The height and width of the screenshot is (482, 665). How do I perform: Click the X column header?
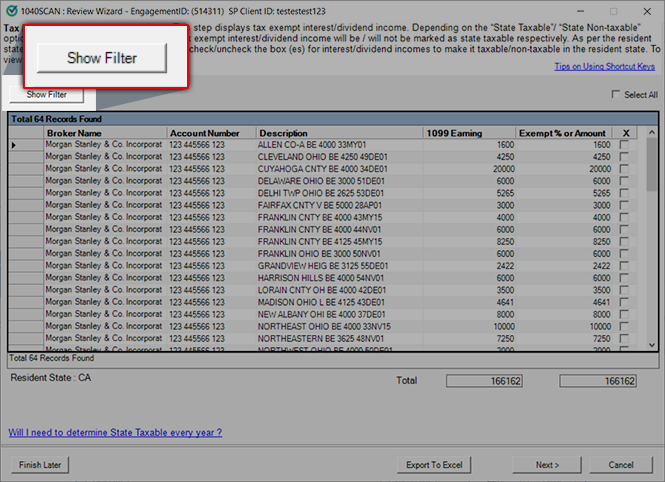pyautogui.click(x=626, y=133)
